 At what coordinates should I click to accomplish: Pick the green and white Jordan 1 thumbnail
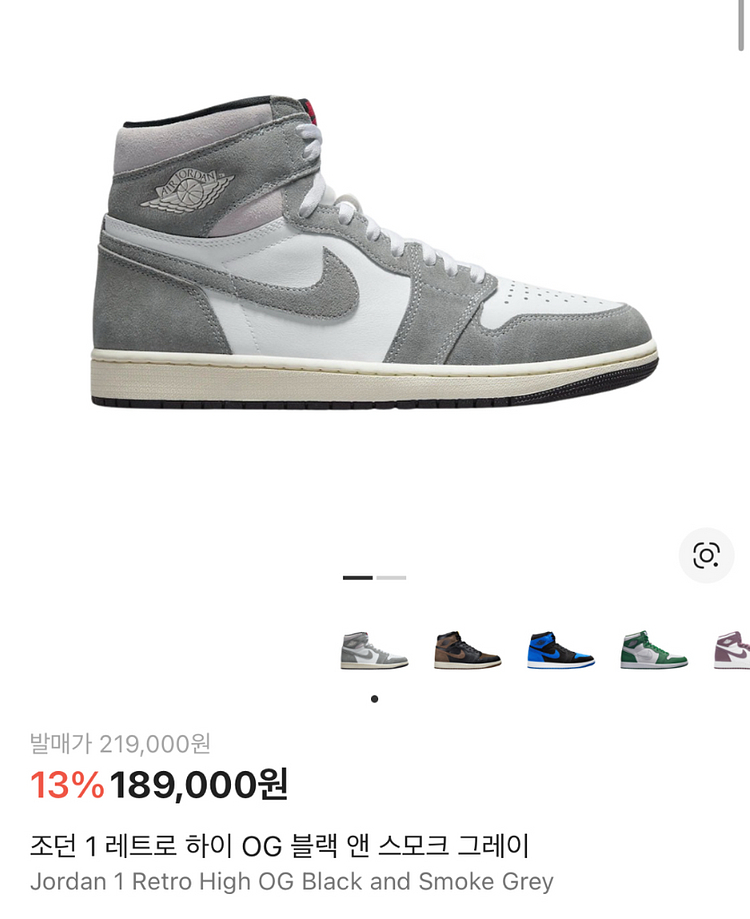[x=654, y=650]
